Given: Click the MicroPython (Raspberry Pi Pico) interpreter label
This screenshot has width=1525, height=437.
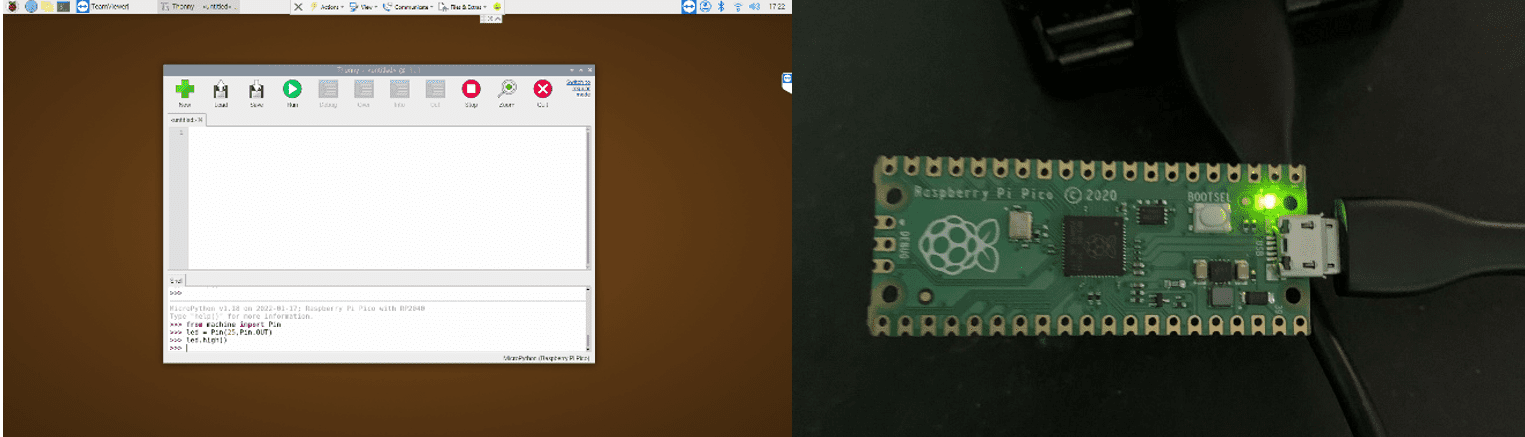Looking at the screenshot, I should (546, 358).
